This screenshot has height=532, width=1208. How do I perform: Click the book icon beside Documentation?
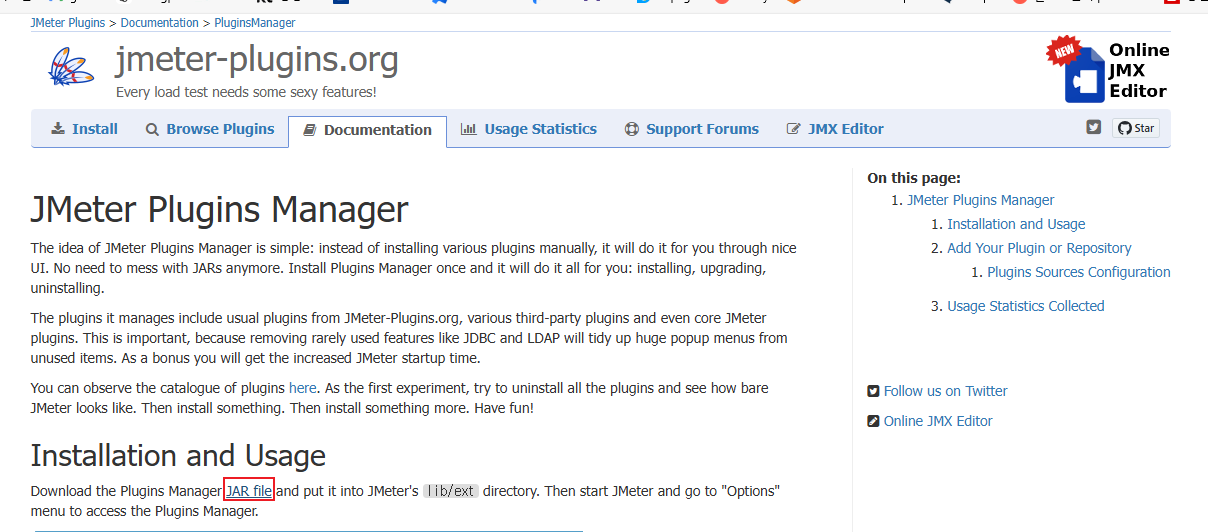(x=310, y=130)
